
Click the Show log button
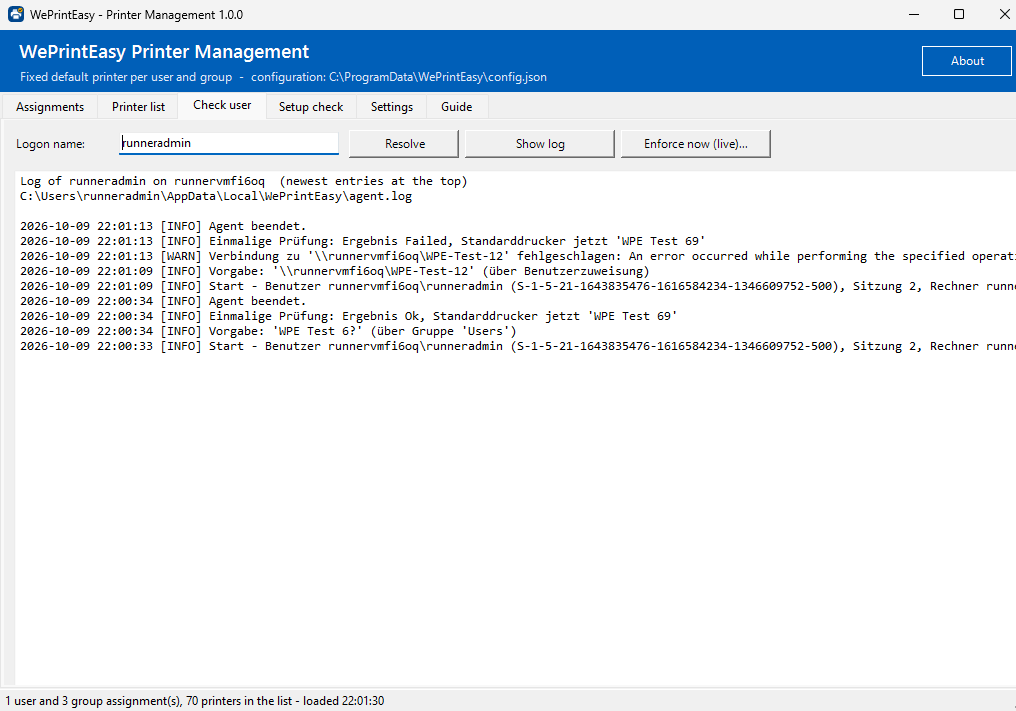(x=540, y=144)
